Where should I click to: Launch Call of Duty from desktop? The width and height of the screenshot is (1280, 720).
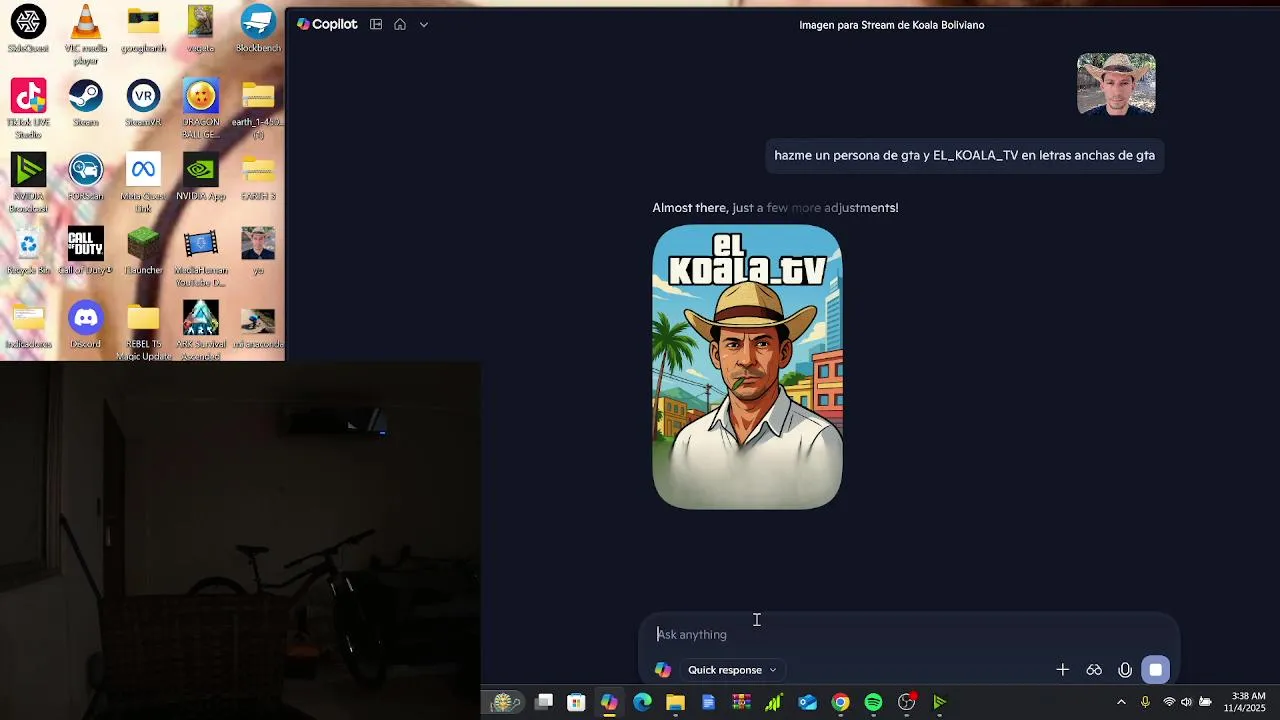[x=86, y=252]
